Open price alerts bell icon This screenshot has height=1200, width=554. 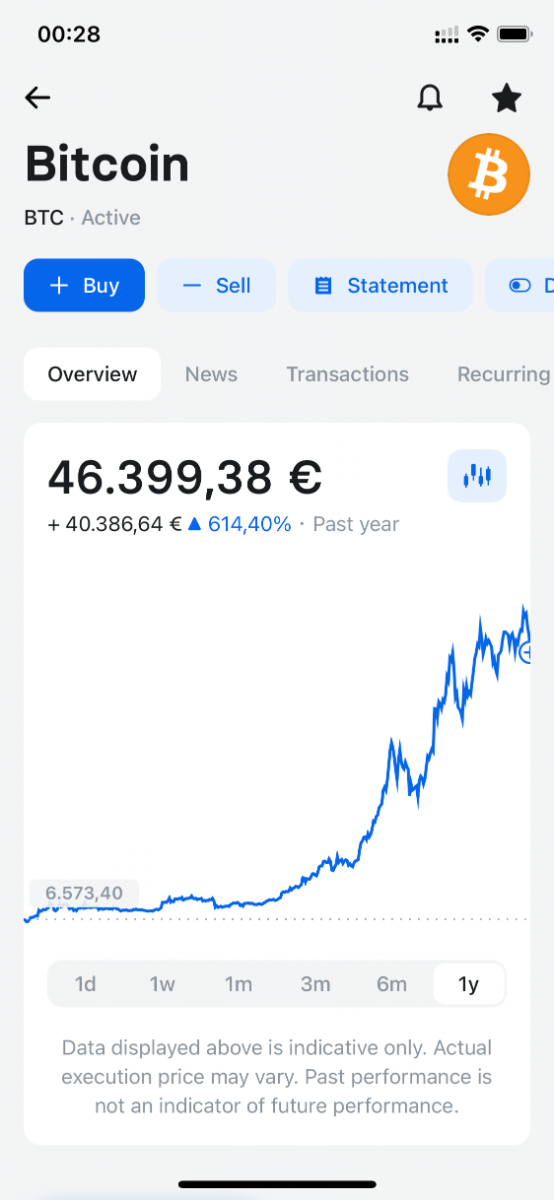coord(430,97)
